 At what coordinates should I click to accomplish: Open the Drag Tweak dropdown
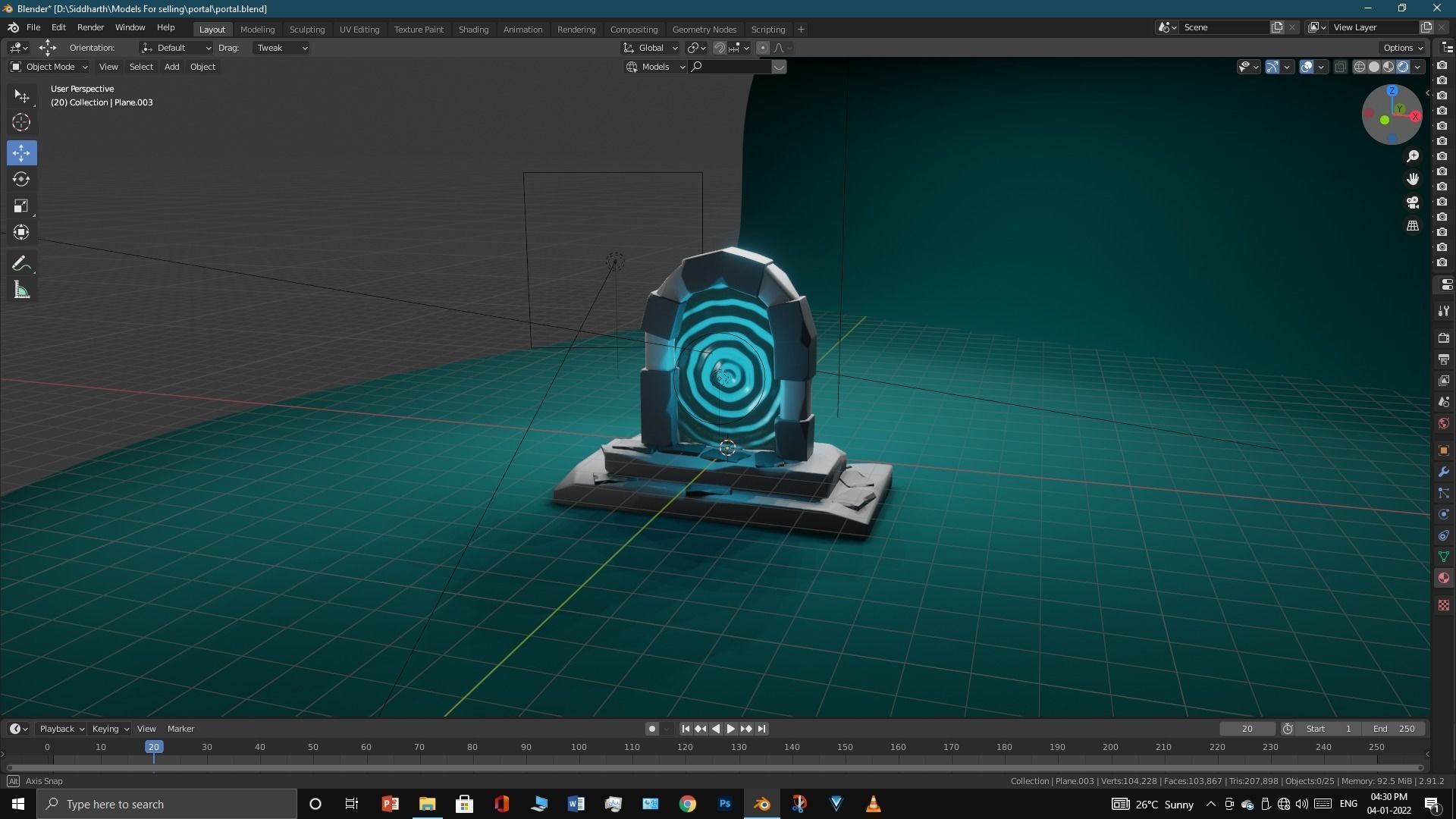pos(281,48)
